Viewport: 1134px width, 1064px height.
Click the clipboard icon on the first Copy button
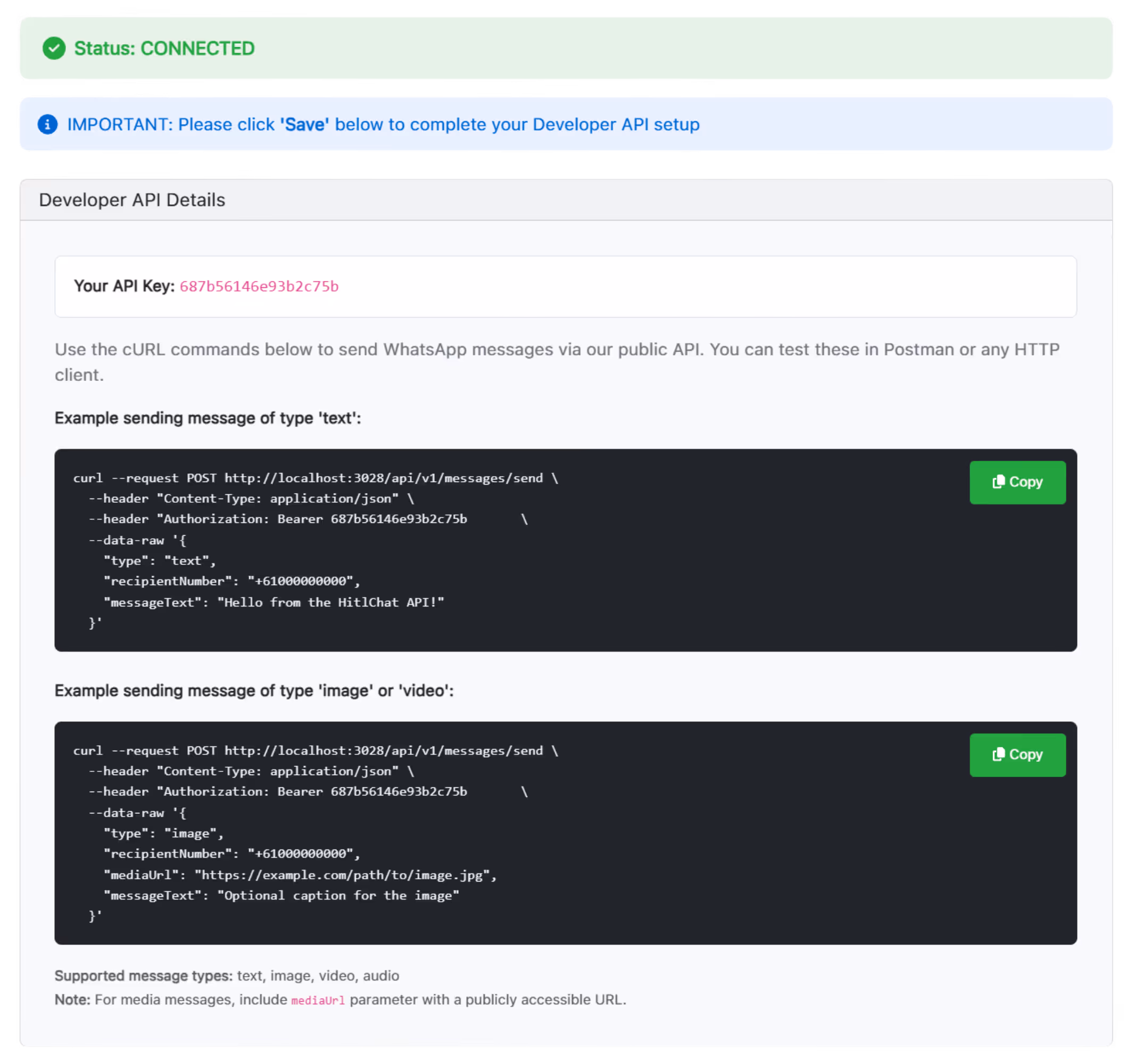(998, 482)
